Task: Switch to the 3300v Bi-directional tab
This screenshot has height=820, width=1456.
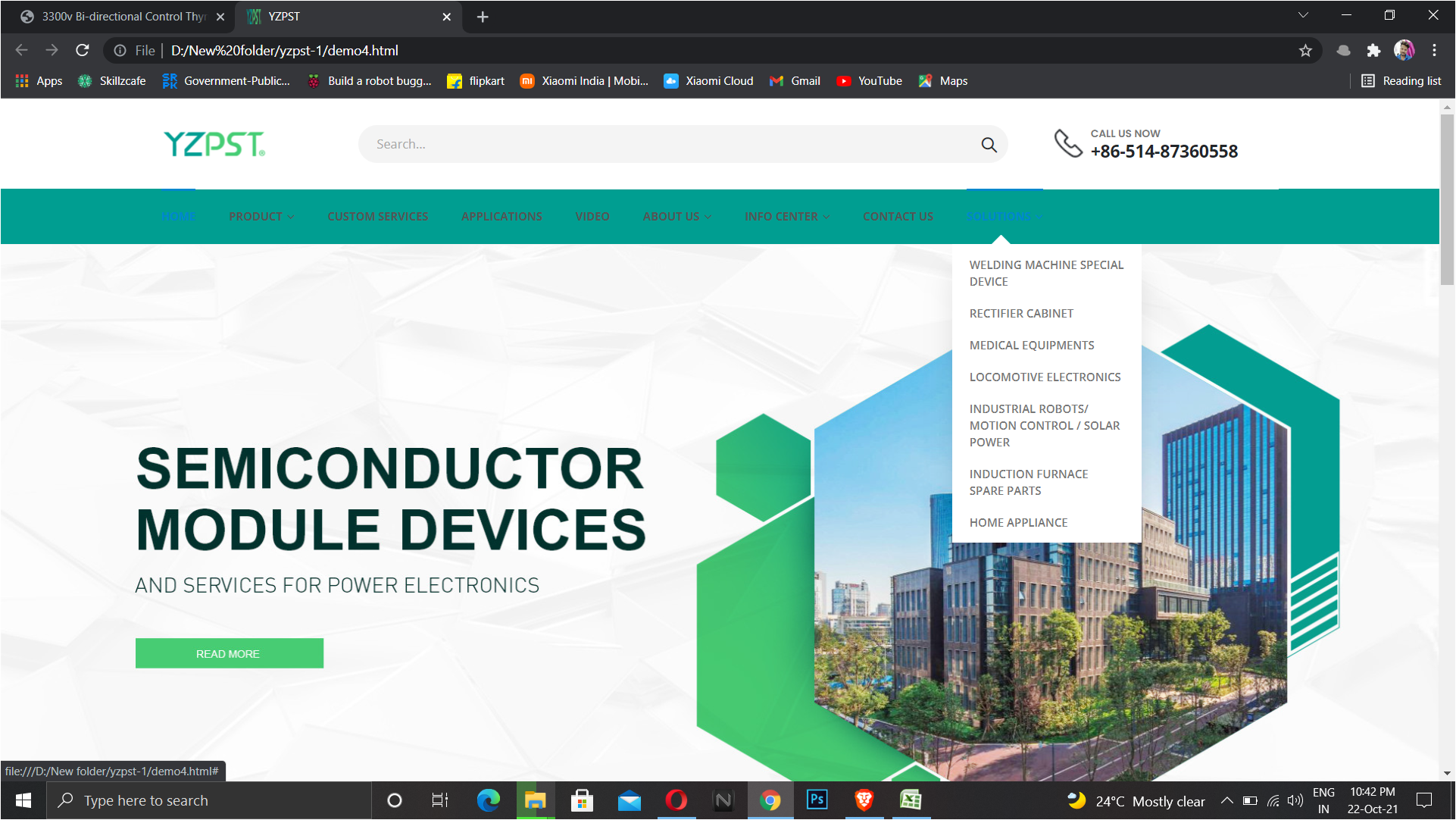Action: pyautogui.click(x=121, y=17)
